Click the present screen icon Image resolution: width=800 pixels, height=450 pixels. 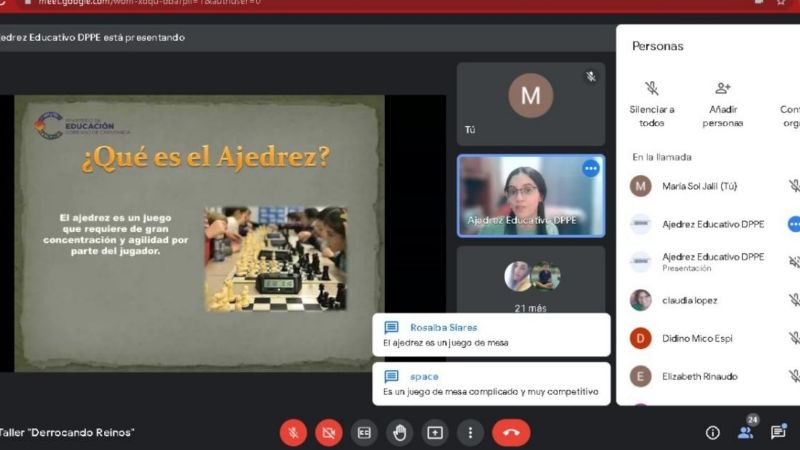[435, 433]
